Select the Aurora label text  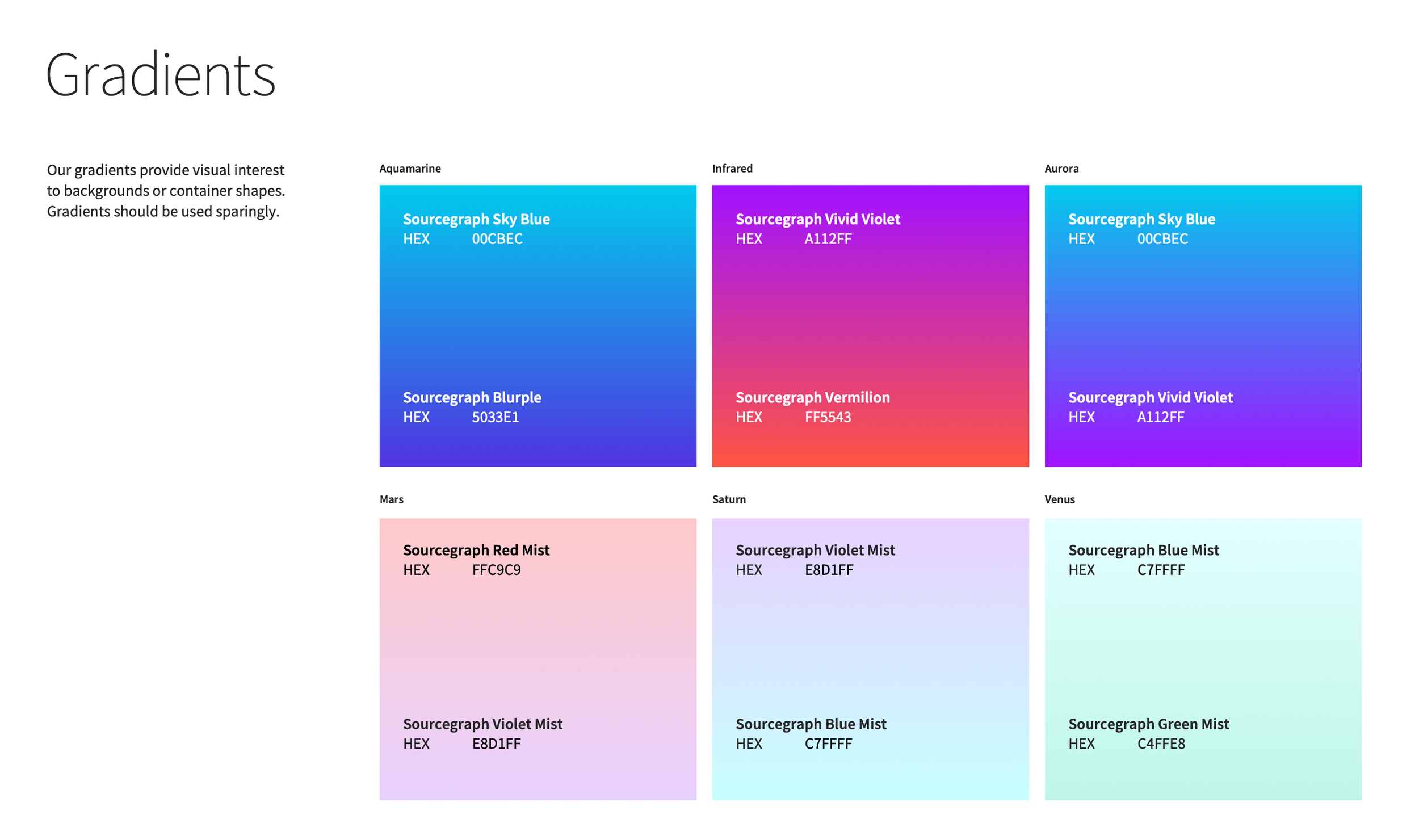coord(1061,169)
